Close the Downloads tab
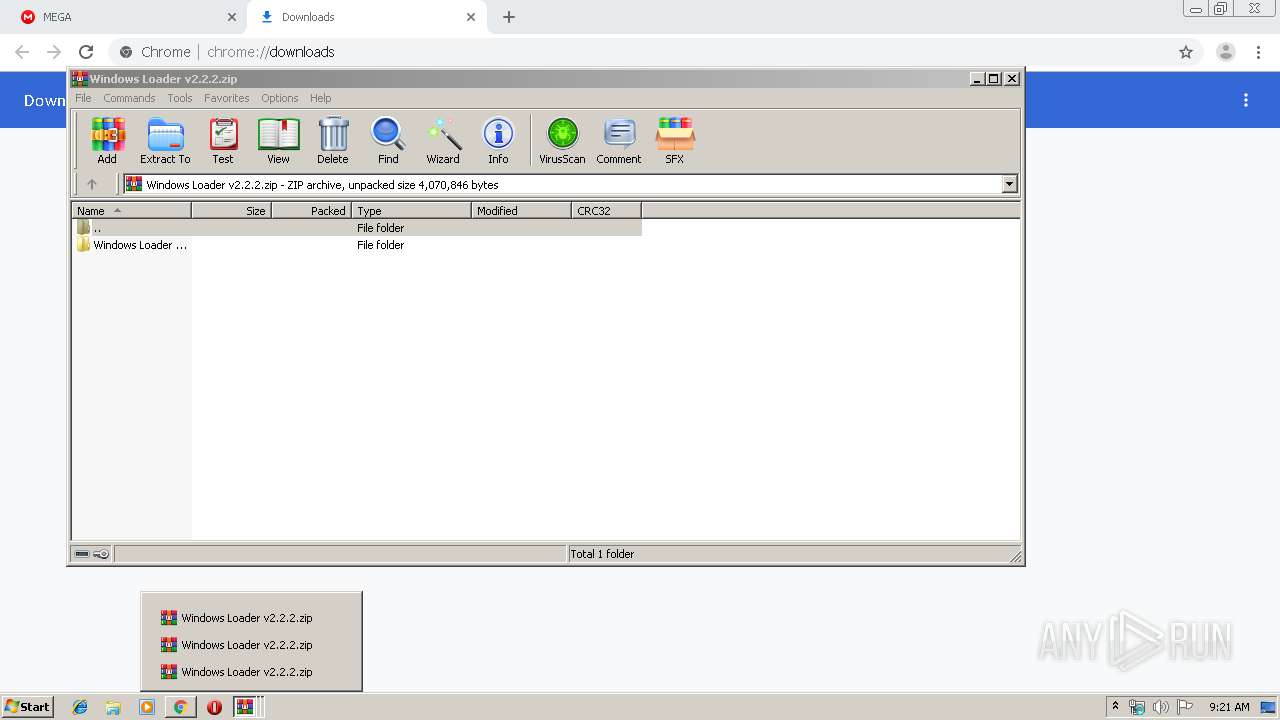The width and height of the screenshot is (1280, 720). pos(471,17)
